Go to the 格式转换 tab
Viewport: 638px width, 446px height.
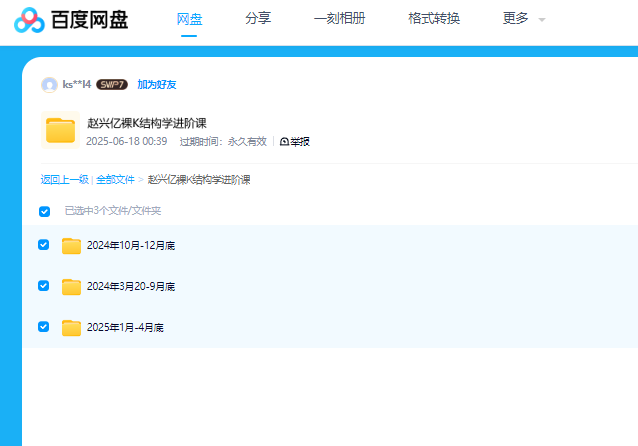[x=434, y=18]
